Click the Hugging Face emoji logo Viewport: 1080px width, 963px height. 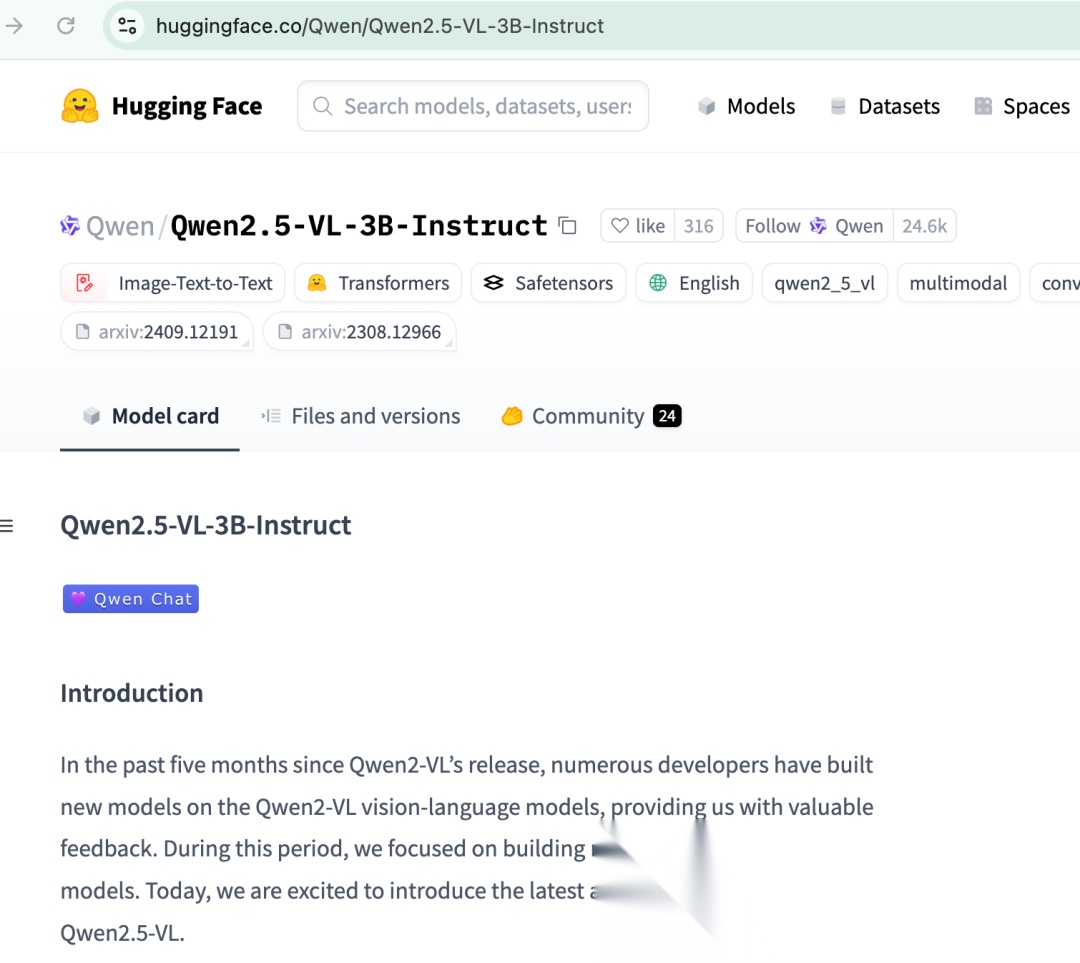tap(80, 106)
